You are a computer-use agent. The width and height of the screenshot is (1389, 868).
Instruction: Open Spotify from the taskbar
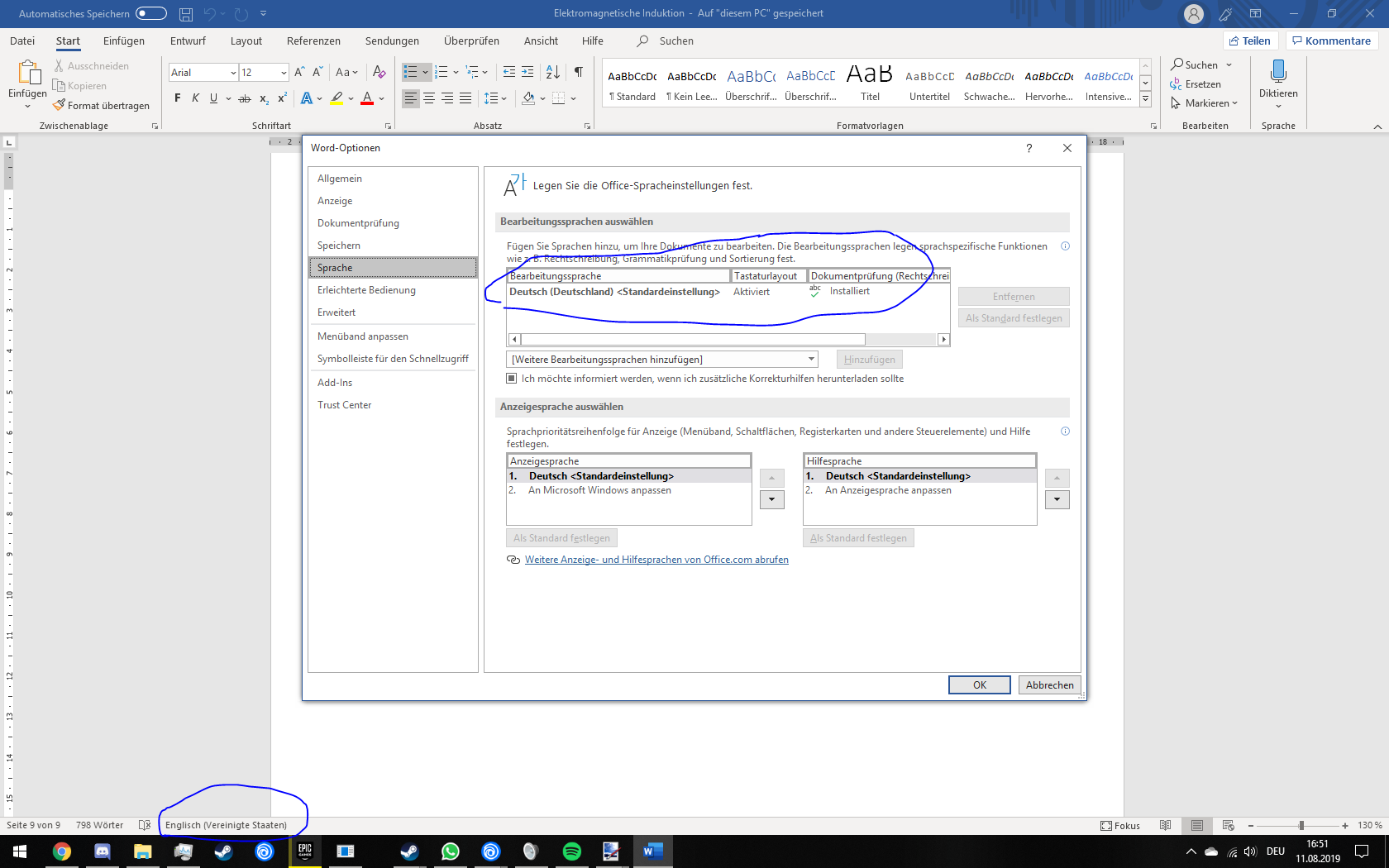point(571,851)
